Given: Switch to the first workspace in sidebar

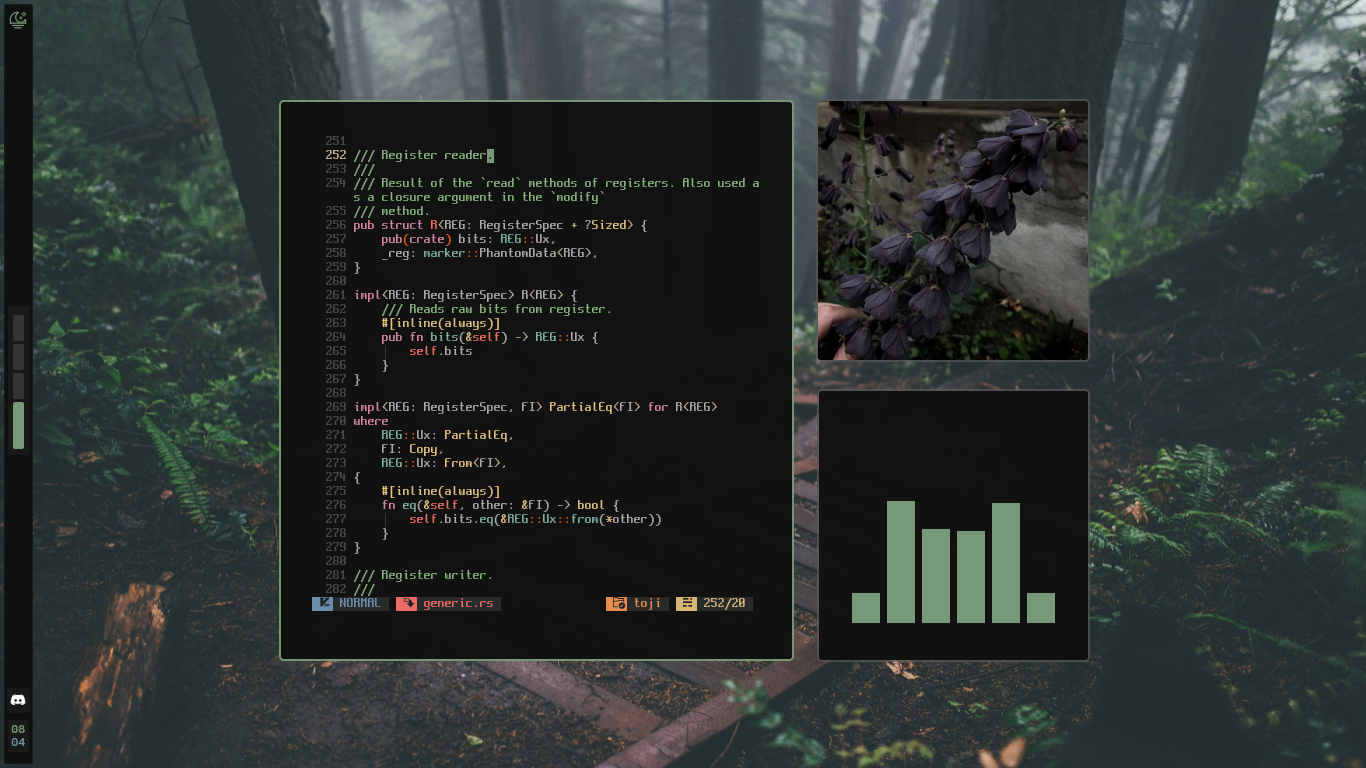Looking at the screenshot, I should (x=18, y=328).
